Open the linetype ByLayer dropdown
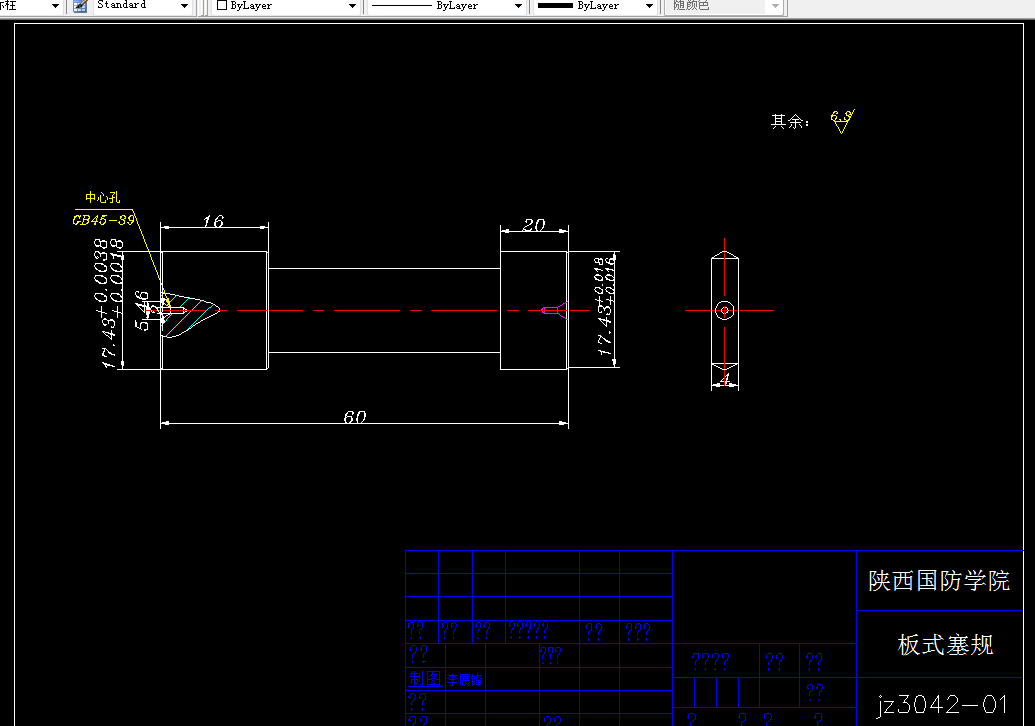Screen dimensions: 1035x726 click(x=518, y=6)
